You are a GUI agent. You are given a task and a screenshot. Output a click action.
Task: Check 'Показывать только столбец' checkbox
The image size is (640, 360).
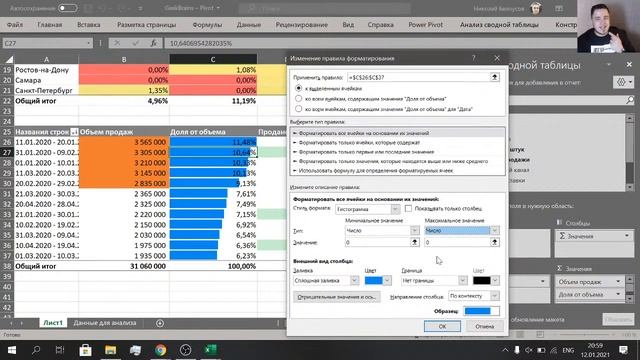pos(408,208)
